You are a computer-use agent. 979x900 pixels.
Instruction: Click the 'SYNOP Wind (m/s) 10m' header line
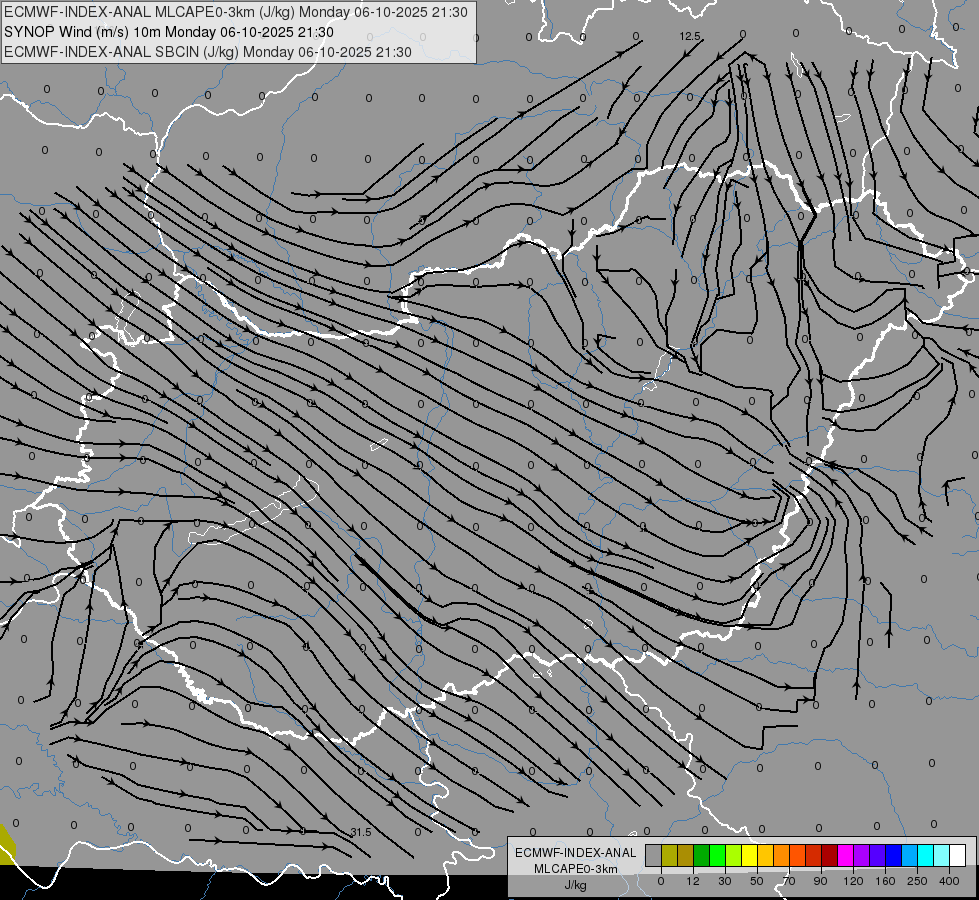coord(169,32)
